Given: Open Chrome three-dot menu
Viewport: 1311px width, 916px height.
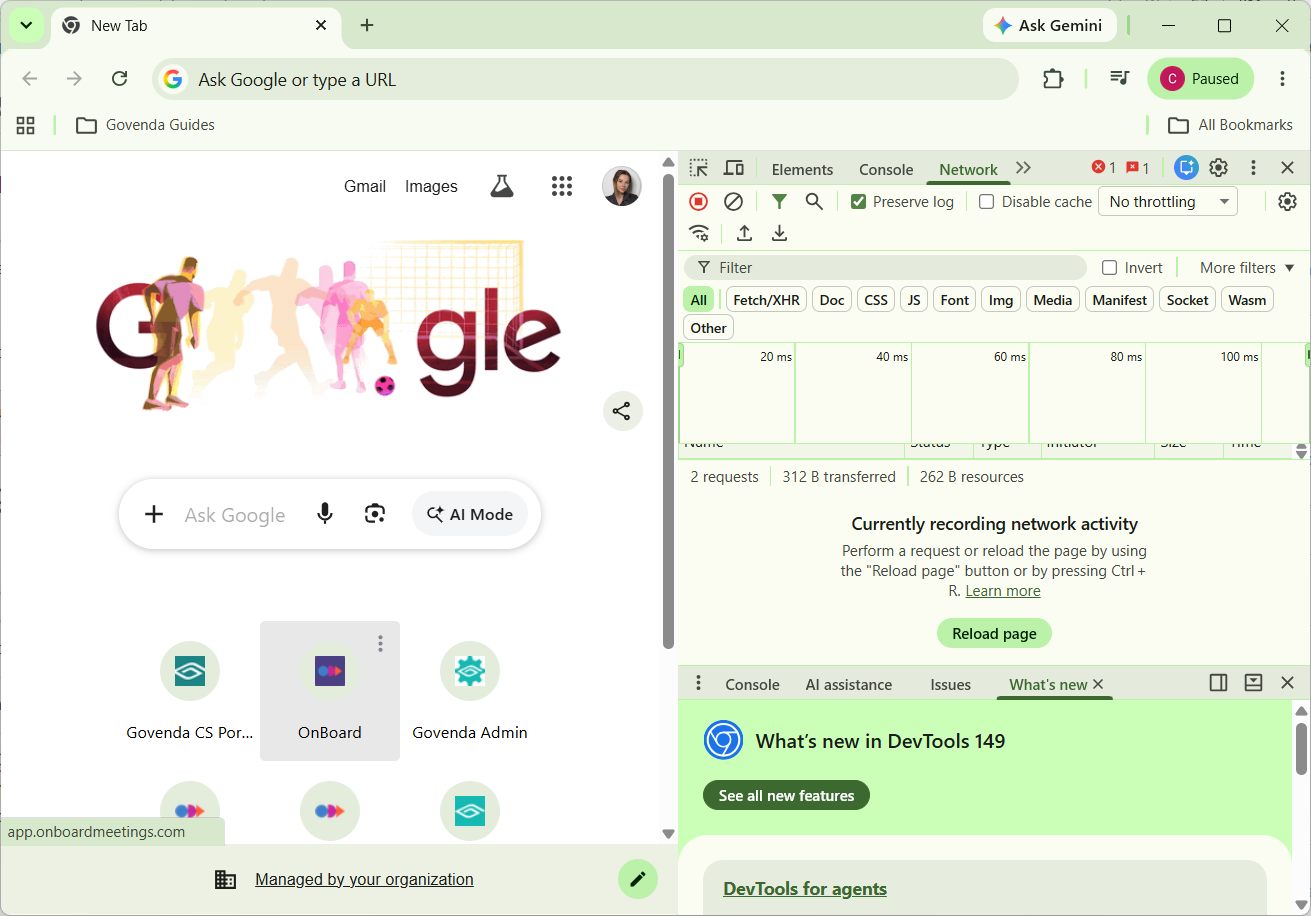Looking at the screenshot, I should [x=1282, y=79].
